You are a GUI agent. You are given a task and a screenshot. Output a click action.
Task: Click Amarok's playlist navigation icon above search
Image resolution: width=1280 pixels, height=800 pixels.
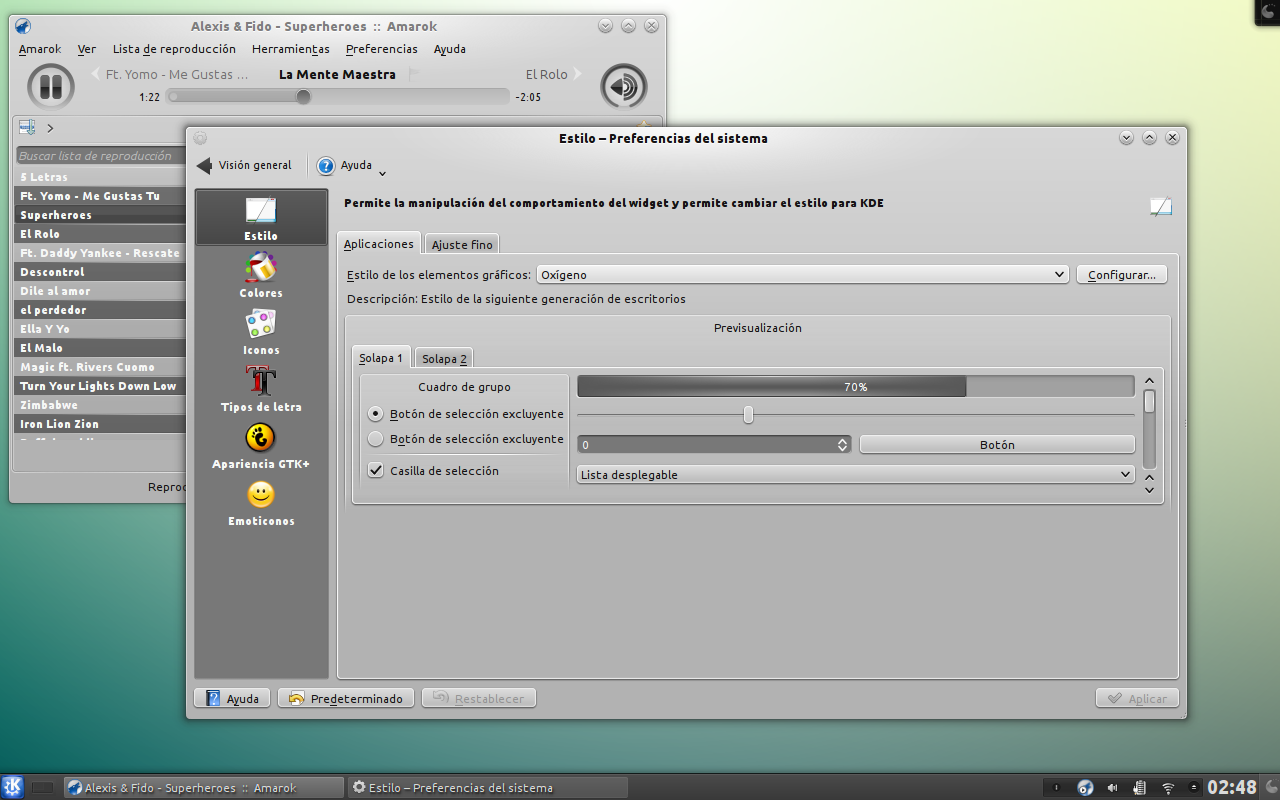click(27, 127)
